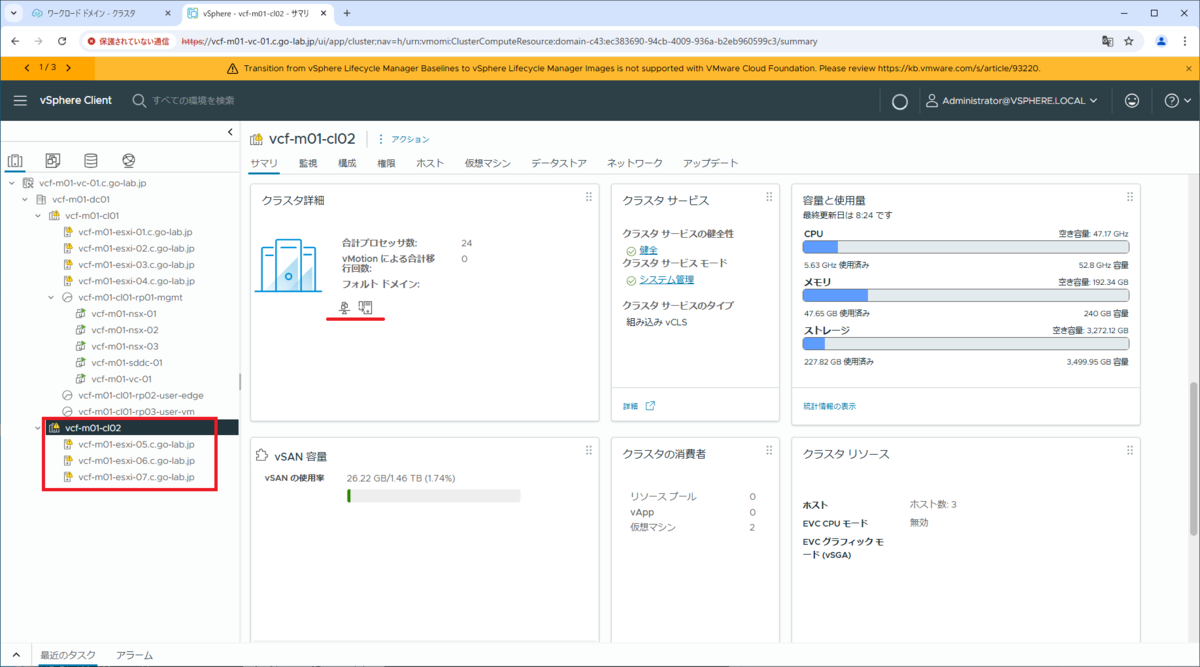This screenshot has width=1200, height=667.
Task: Go back in the browser
Action: point(15,41)
